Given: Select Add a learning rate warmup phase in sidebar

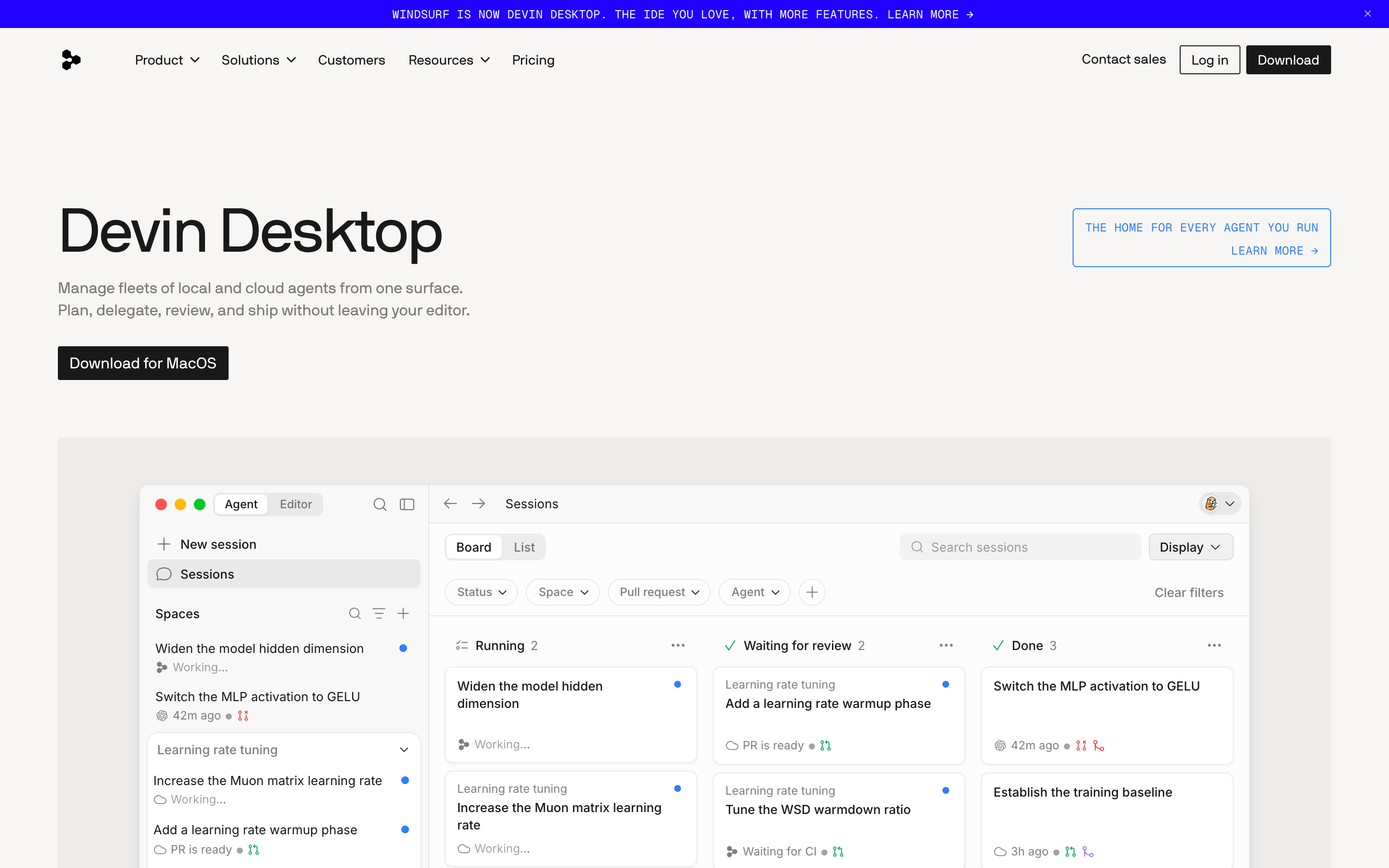Looking at the screenshot, I should pos(284,839).
